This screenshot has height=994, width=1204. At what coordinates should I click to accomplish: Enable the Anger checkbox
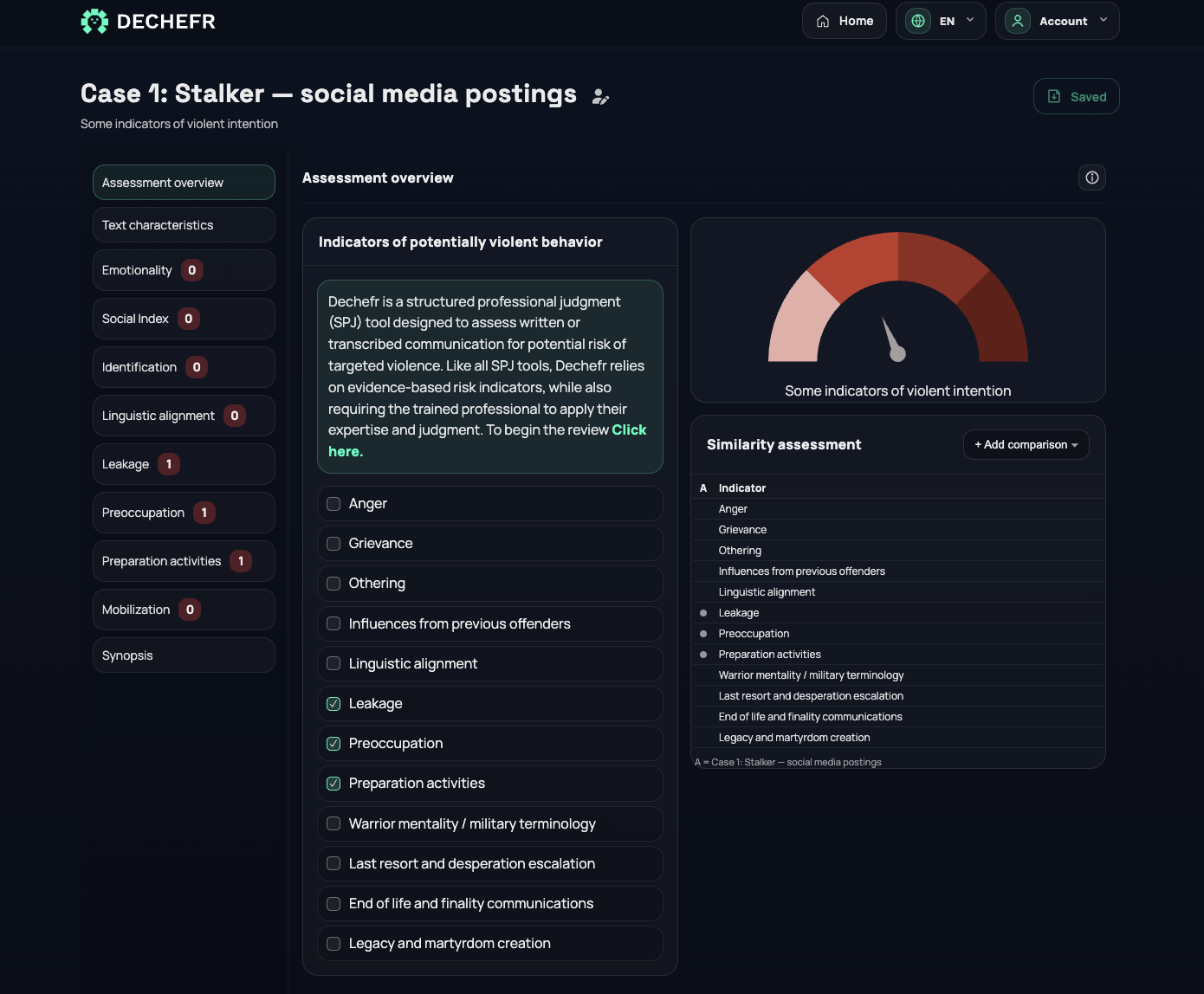point(333,504)
